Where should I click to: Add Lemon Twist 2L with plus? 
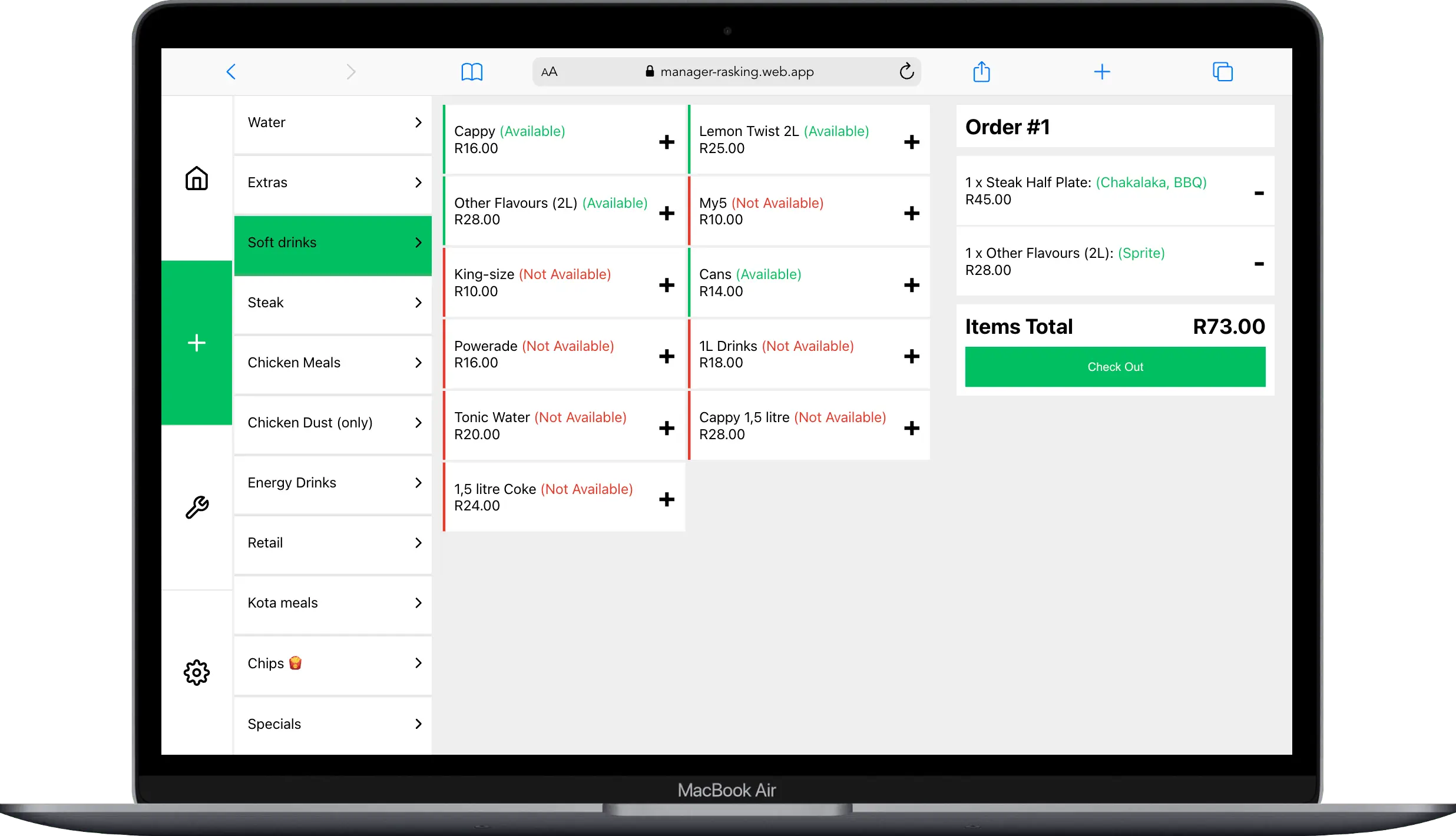tap(911, 142)
